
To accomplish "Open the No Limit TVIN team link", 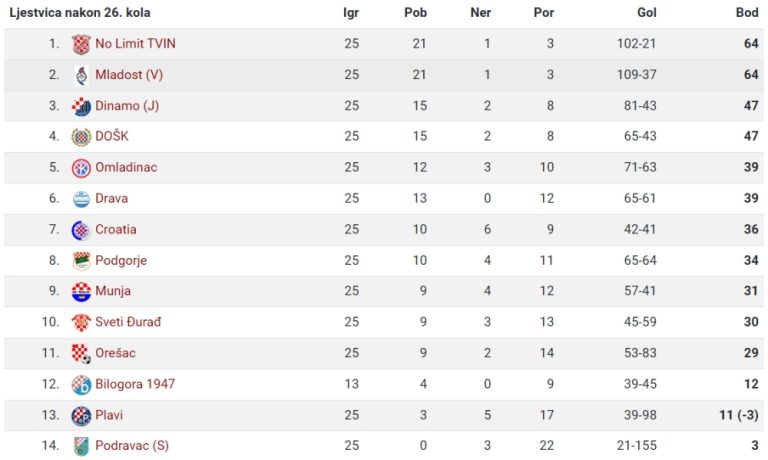I will pos(135,44).
